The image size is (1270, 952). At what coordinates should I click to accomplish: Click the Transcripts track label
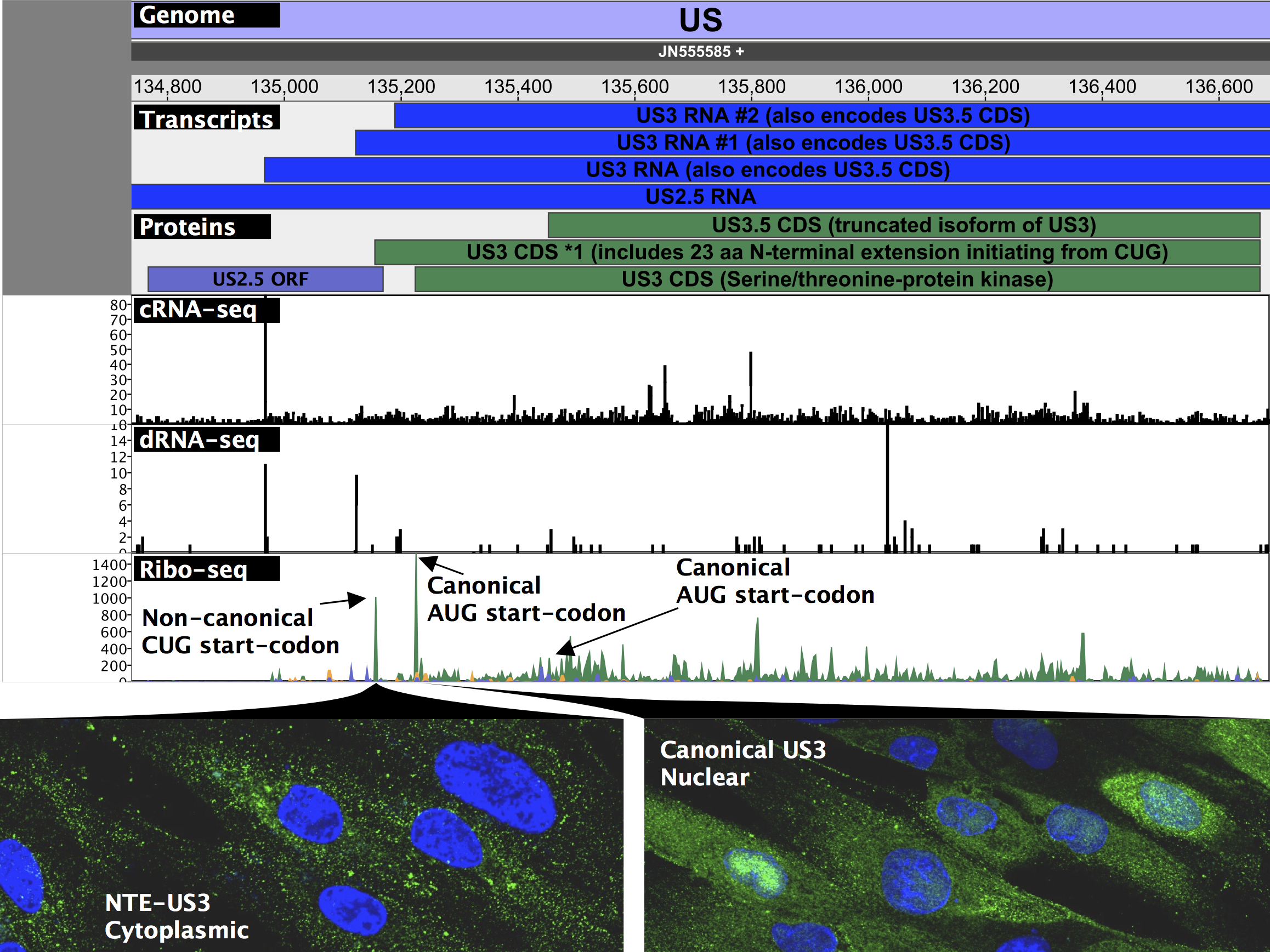206,119
